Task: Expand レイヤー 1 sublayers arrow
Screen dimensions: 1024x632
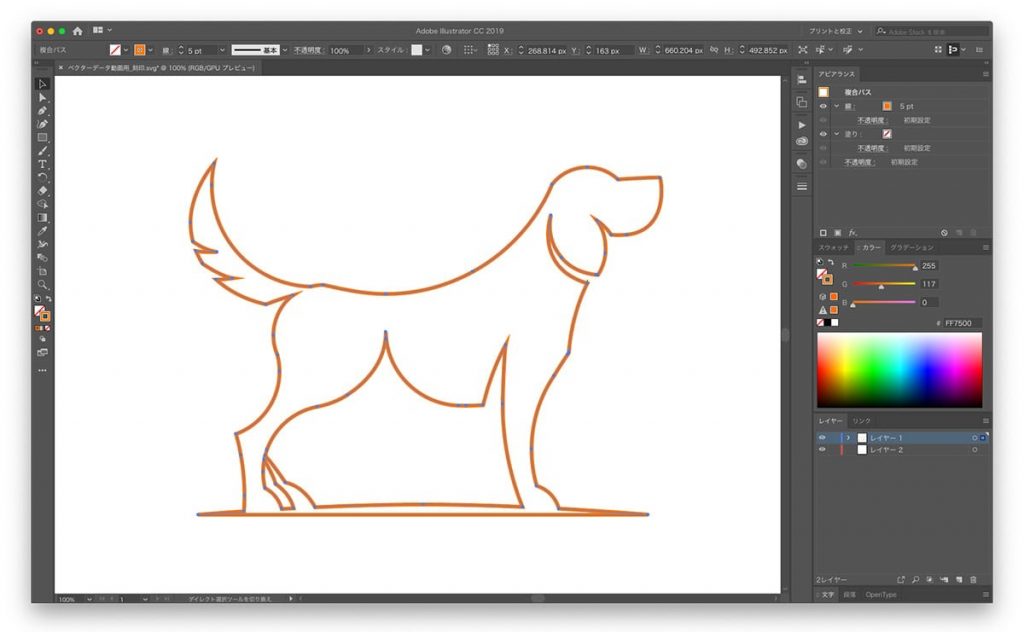Action: (849, 438)
